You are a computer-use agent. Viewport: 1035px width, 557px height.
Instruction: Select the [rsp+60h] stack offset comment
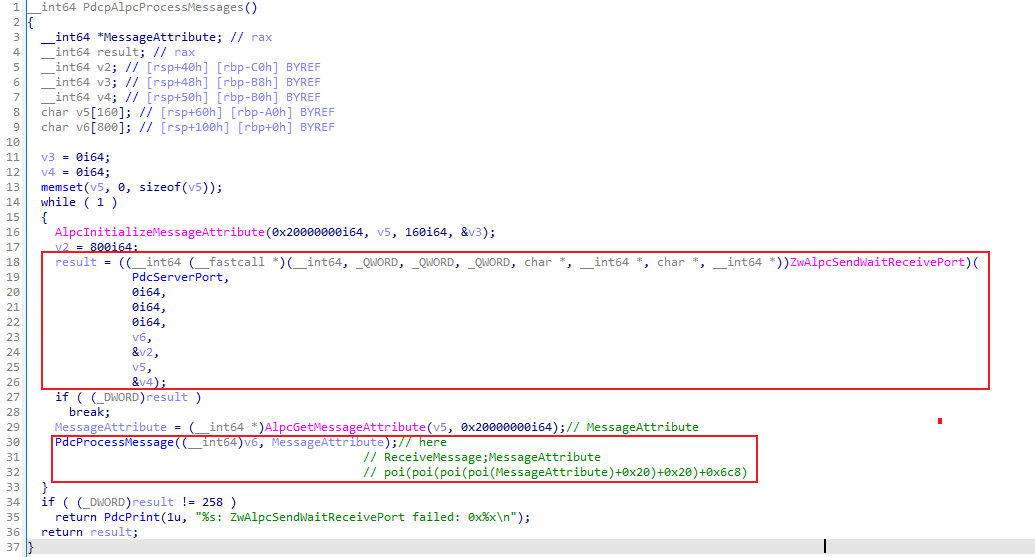click(191, 112)
